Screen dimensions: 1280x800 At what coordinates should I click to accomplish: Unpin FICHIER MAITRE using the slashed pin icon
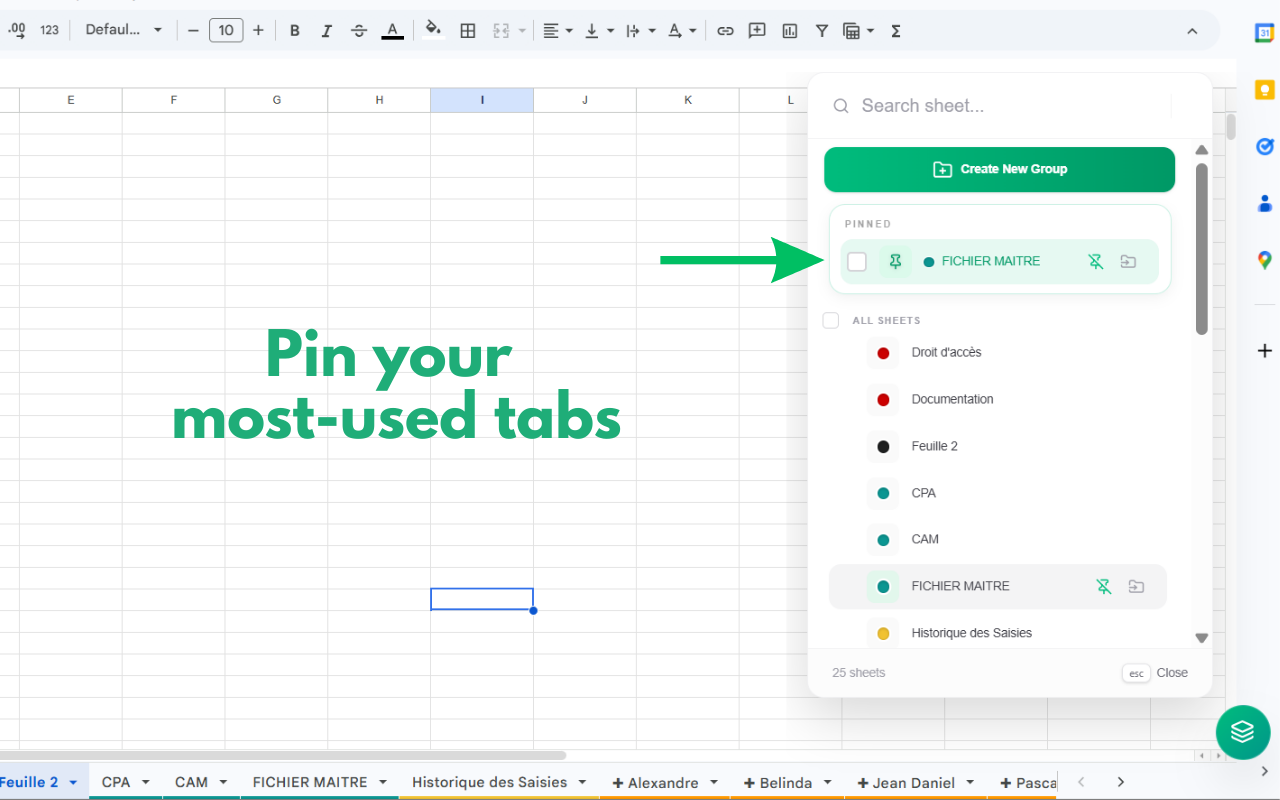click(1095, 261)
